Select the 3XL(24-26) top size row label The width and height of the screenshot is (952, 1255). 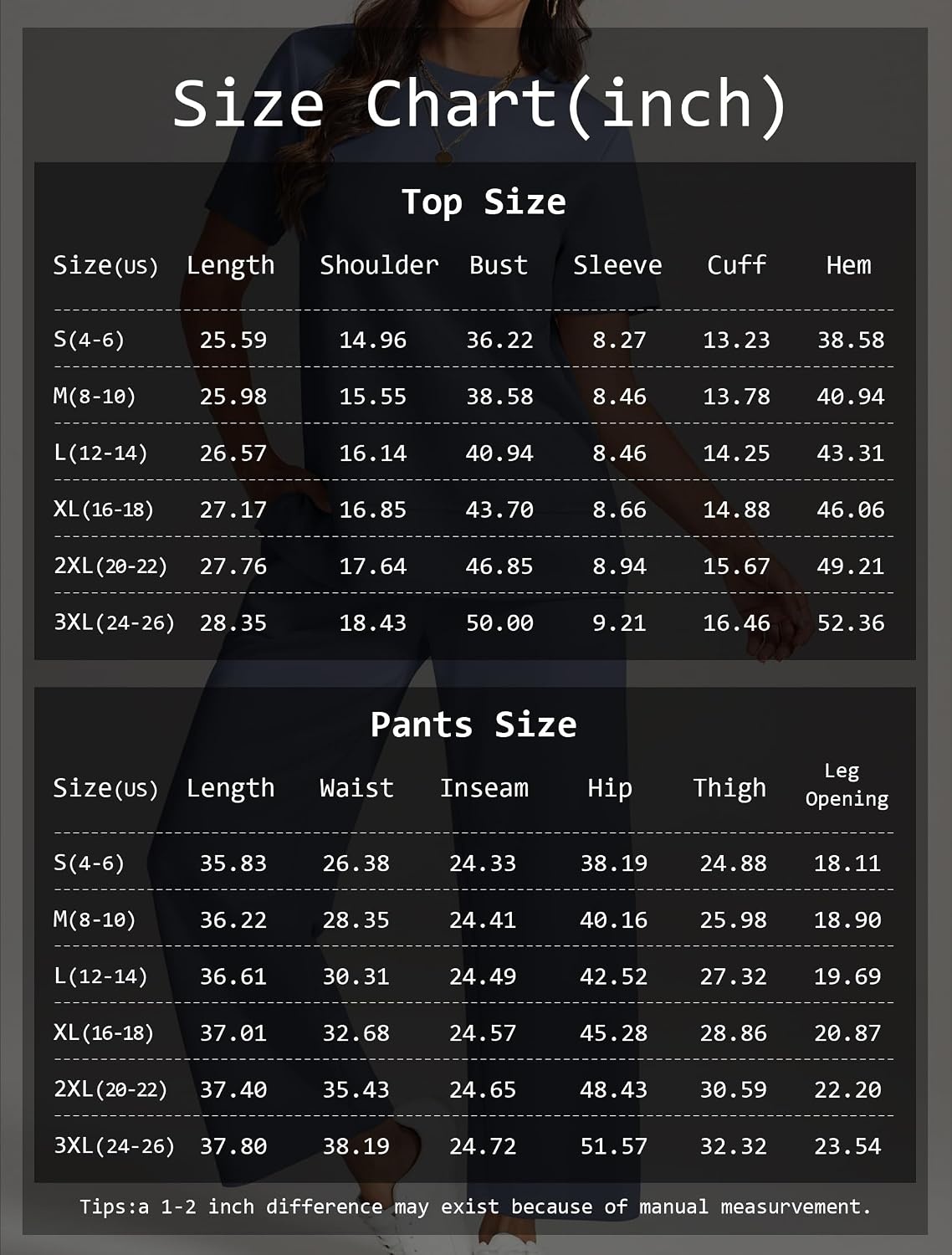point(114,622)
